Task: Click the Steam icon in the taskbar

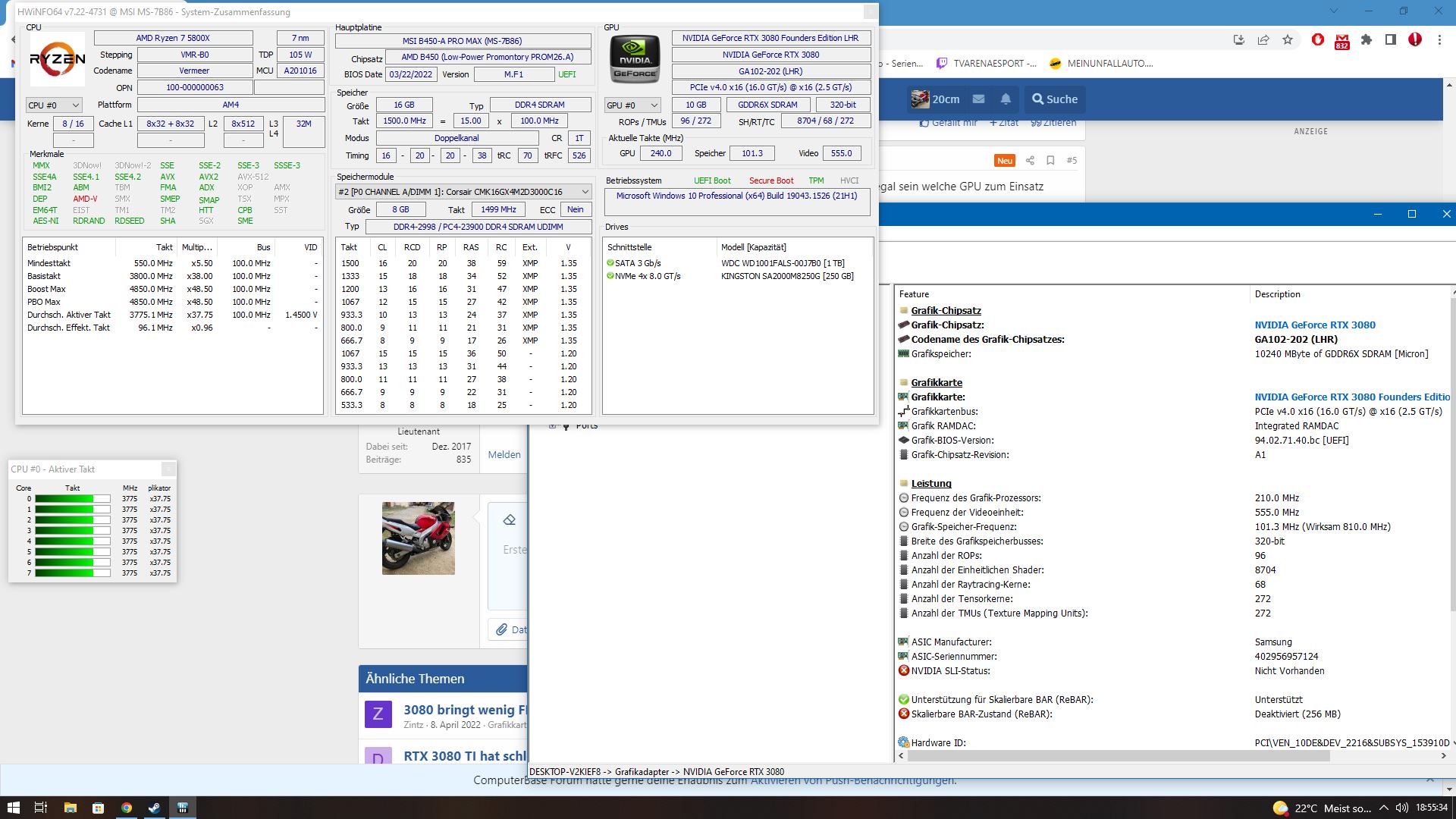Action: (154, 808)
